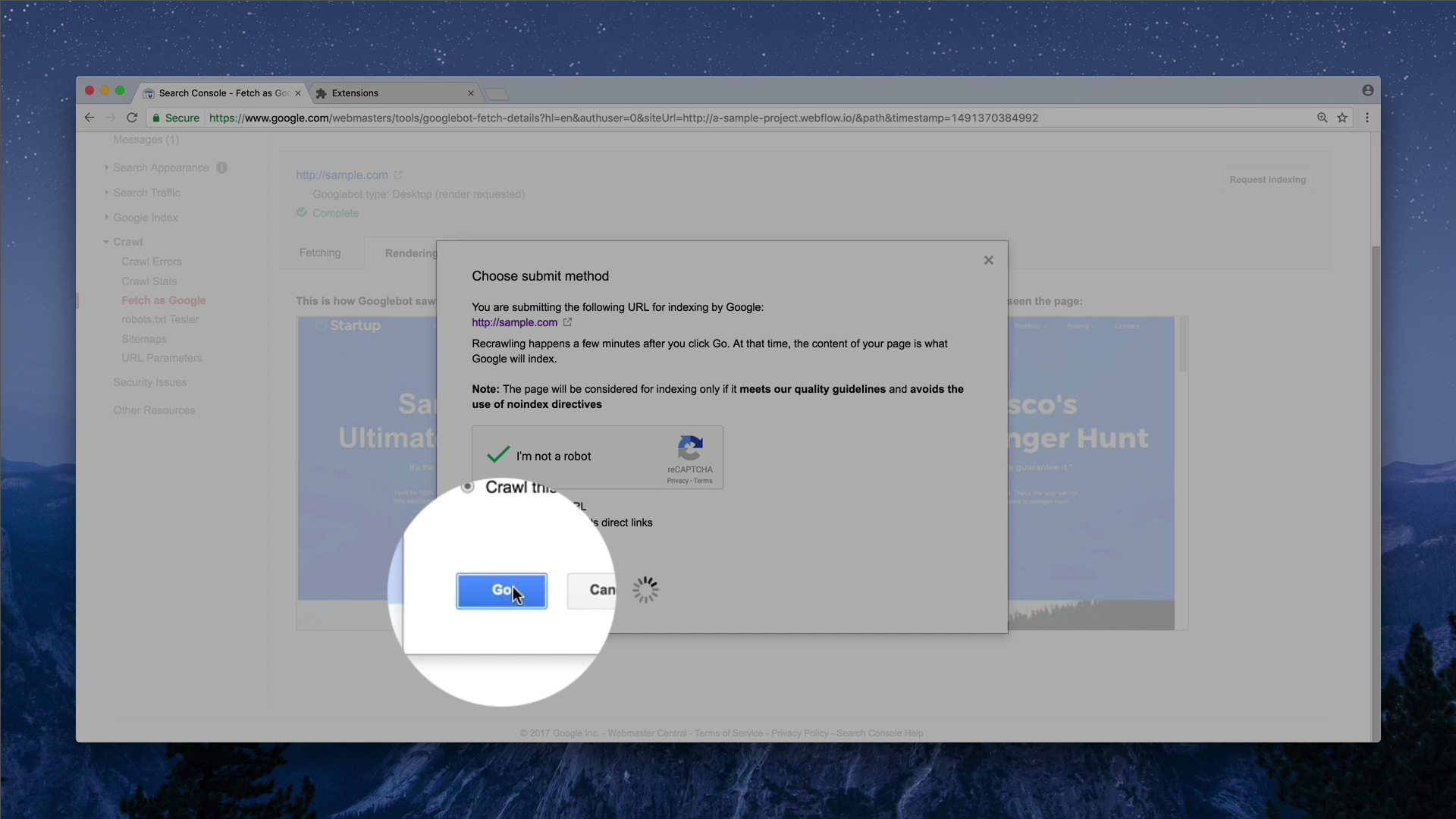Open the http://sample.com link in dialog
The image size is (1456, 819).
[514, 322]
